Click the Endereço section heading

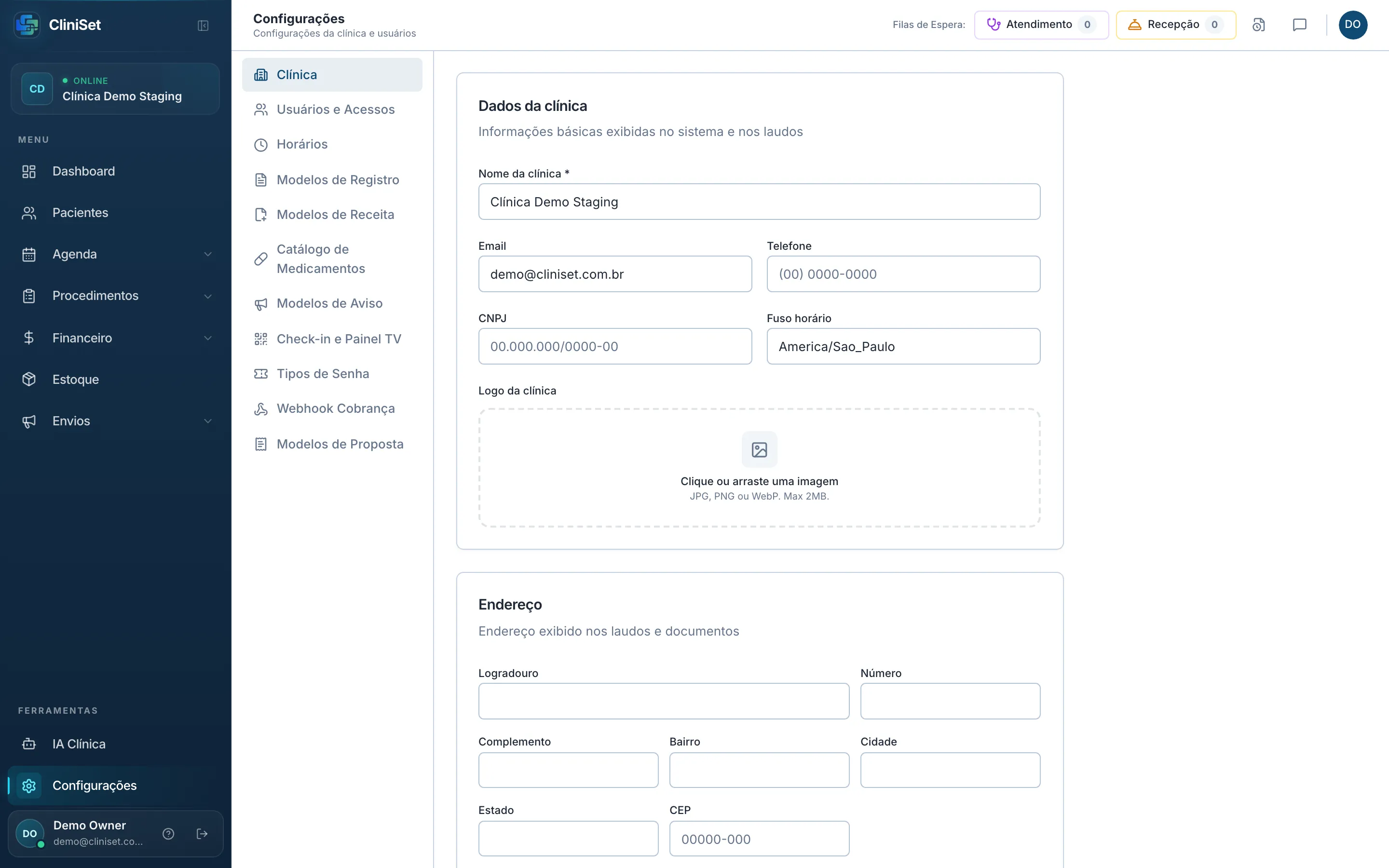[x=510, y=605]
